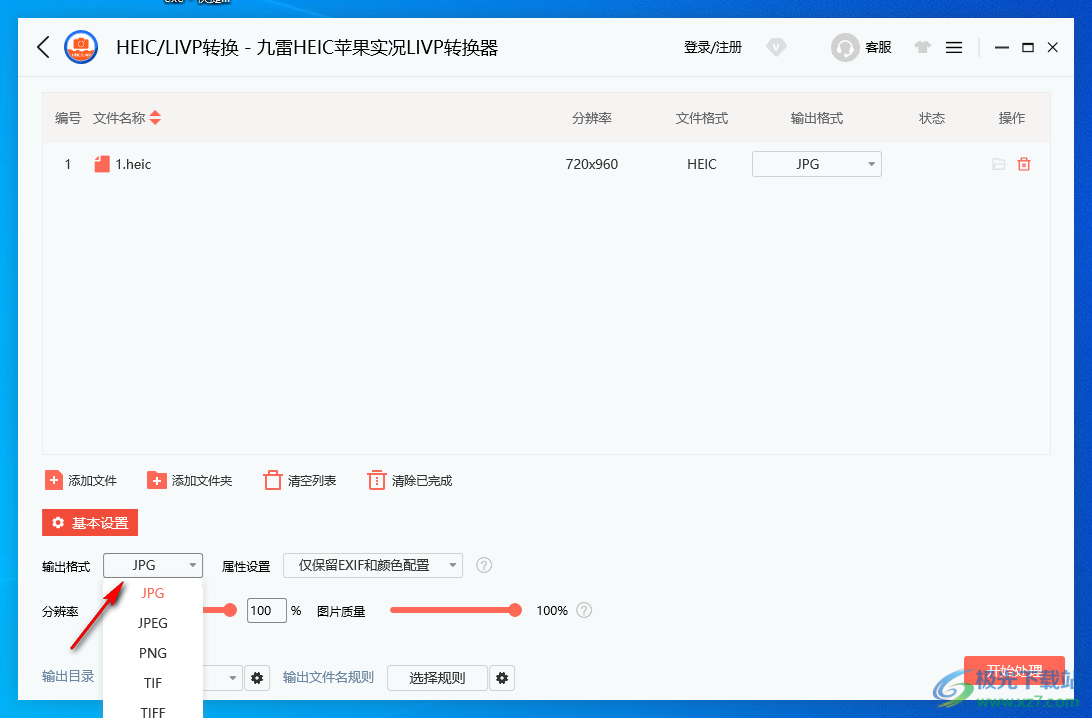Select JPG in the format list
The image size is (1092, 718).
pyautogui.click(x=153, y=593)
